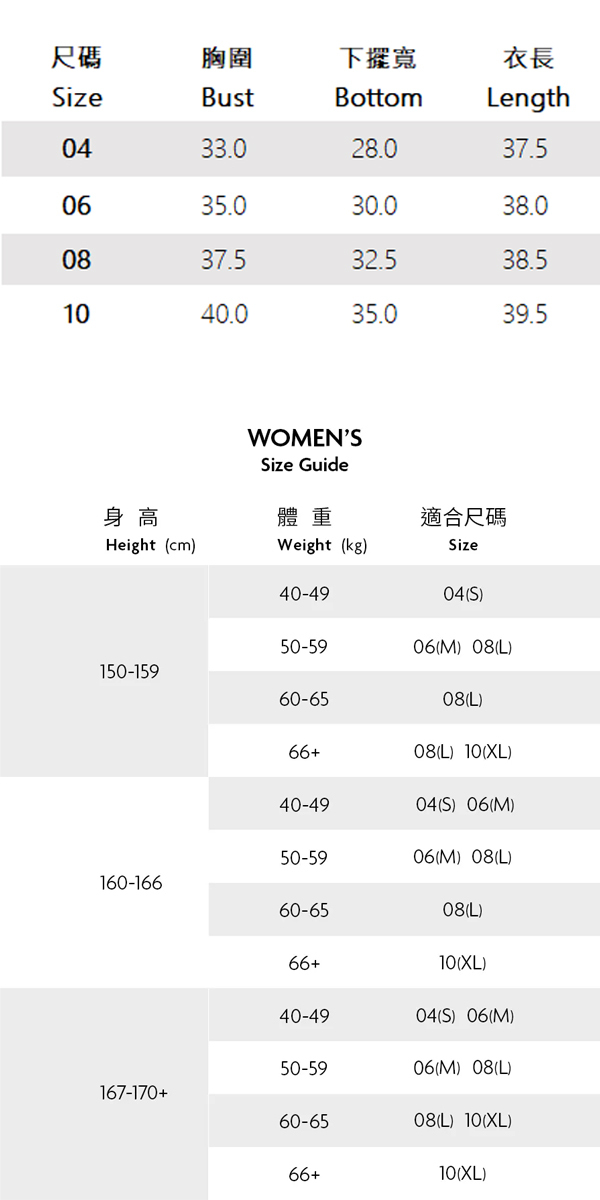The image size is (600, 1200).
Task: Select size 04 row label
Action: (76, 149)
